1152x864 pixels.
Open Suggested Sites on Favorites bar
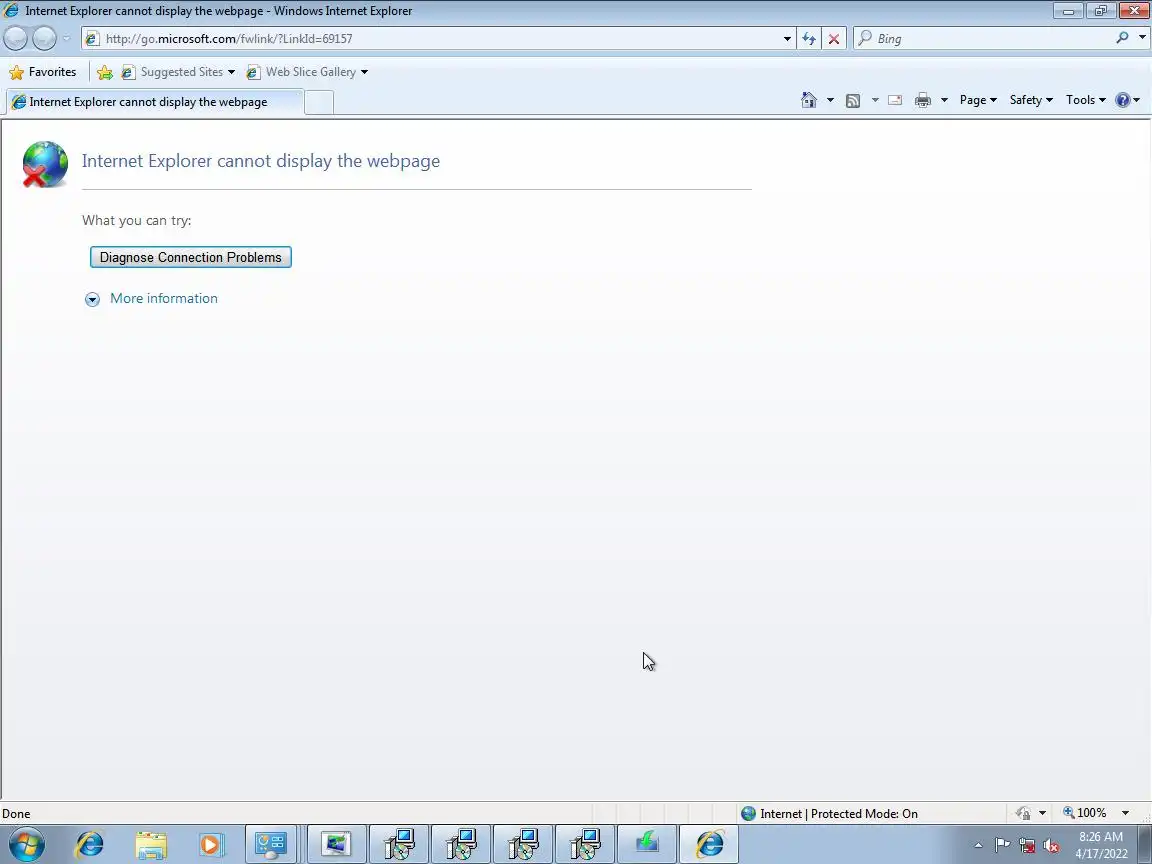(x=179, y=72)
